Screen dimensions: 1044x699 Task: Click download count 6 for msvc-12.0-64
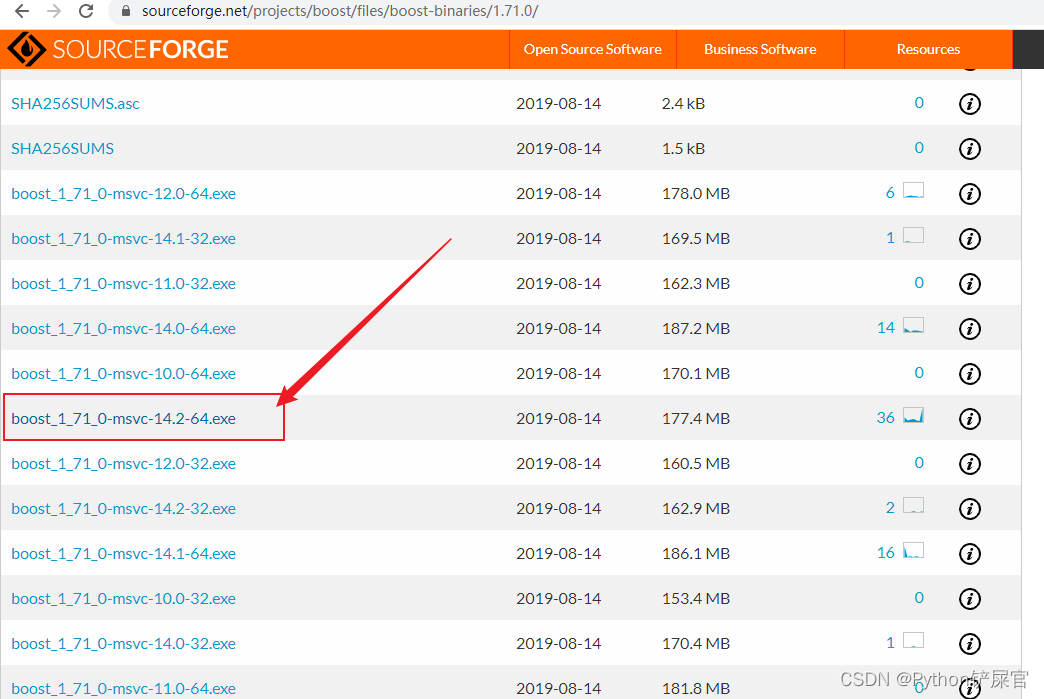[890, 192]
